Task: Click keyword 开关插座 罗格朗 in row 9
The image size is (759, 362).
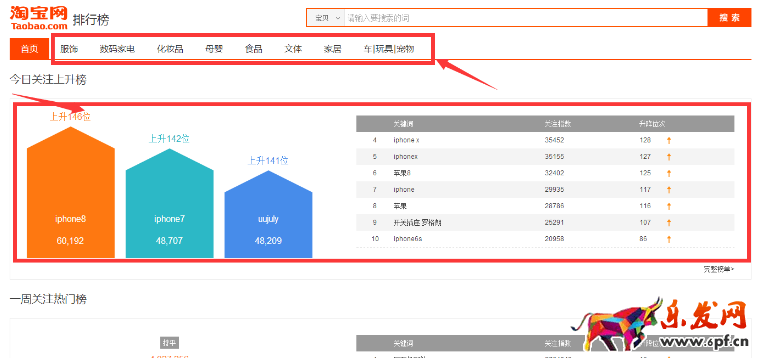Action: [x=417, y=223]
